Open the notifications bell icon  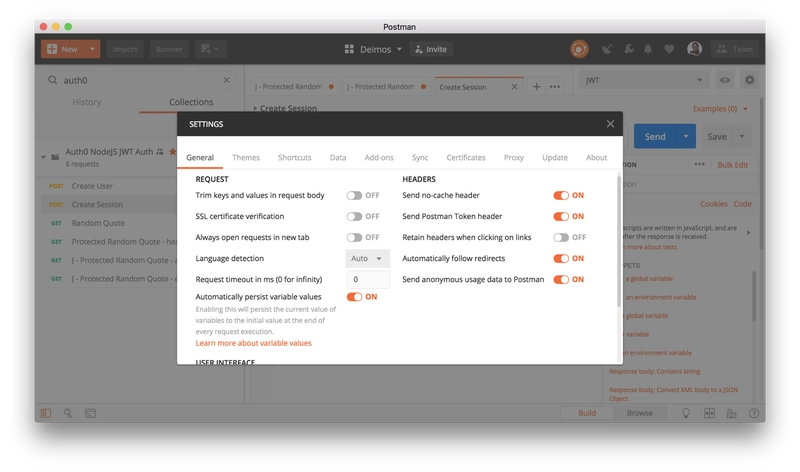point(648,49)
